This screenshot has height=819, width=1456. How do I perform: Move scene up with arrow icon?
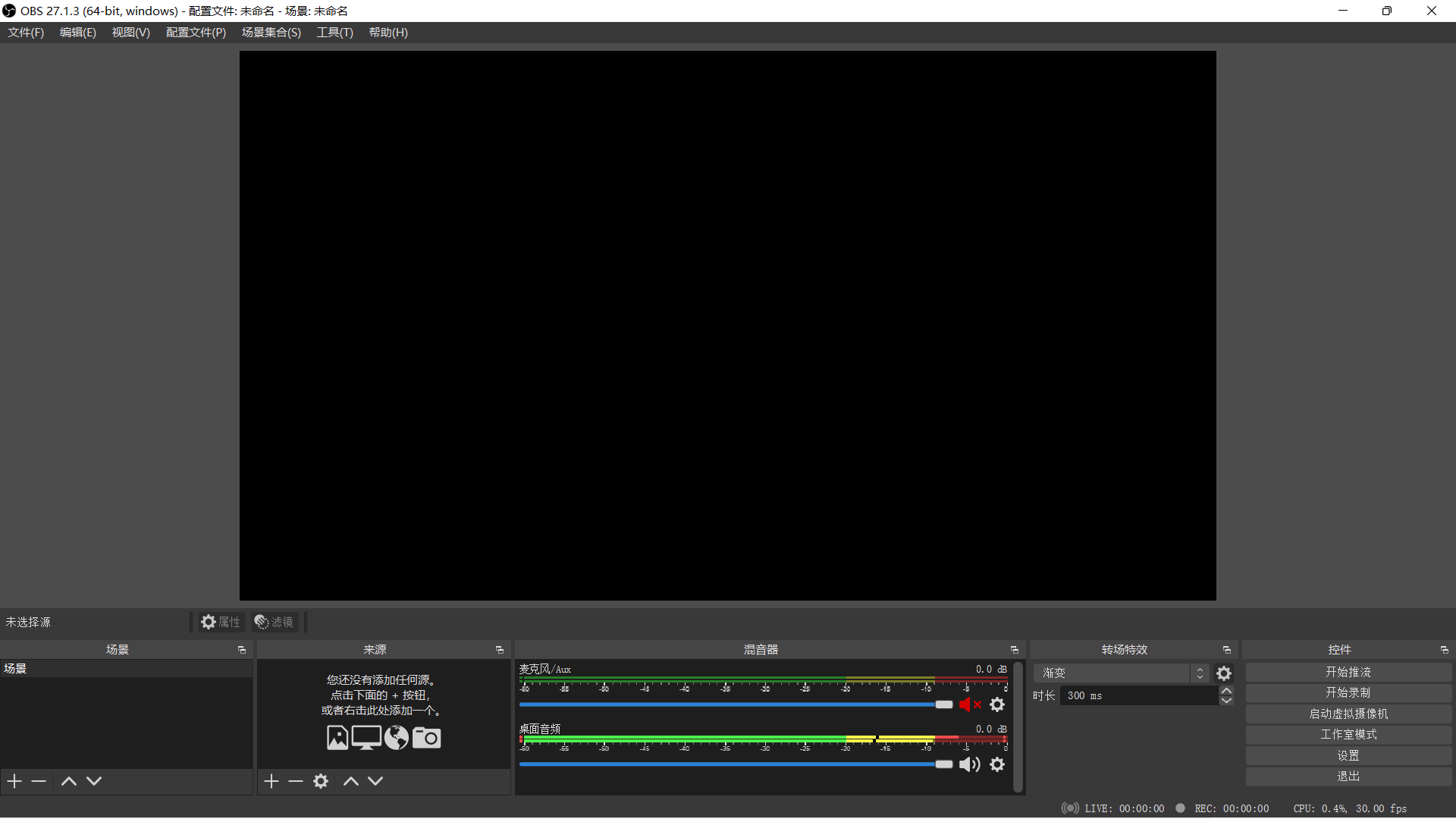(68, 781)
